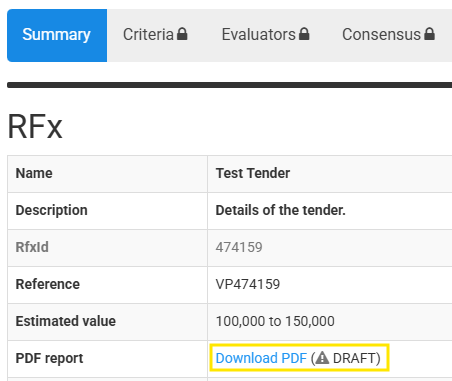Select the RfxId value 474159
The height and width of the screenshot is (381, 452).
click(239, 247)
